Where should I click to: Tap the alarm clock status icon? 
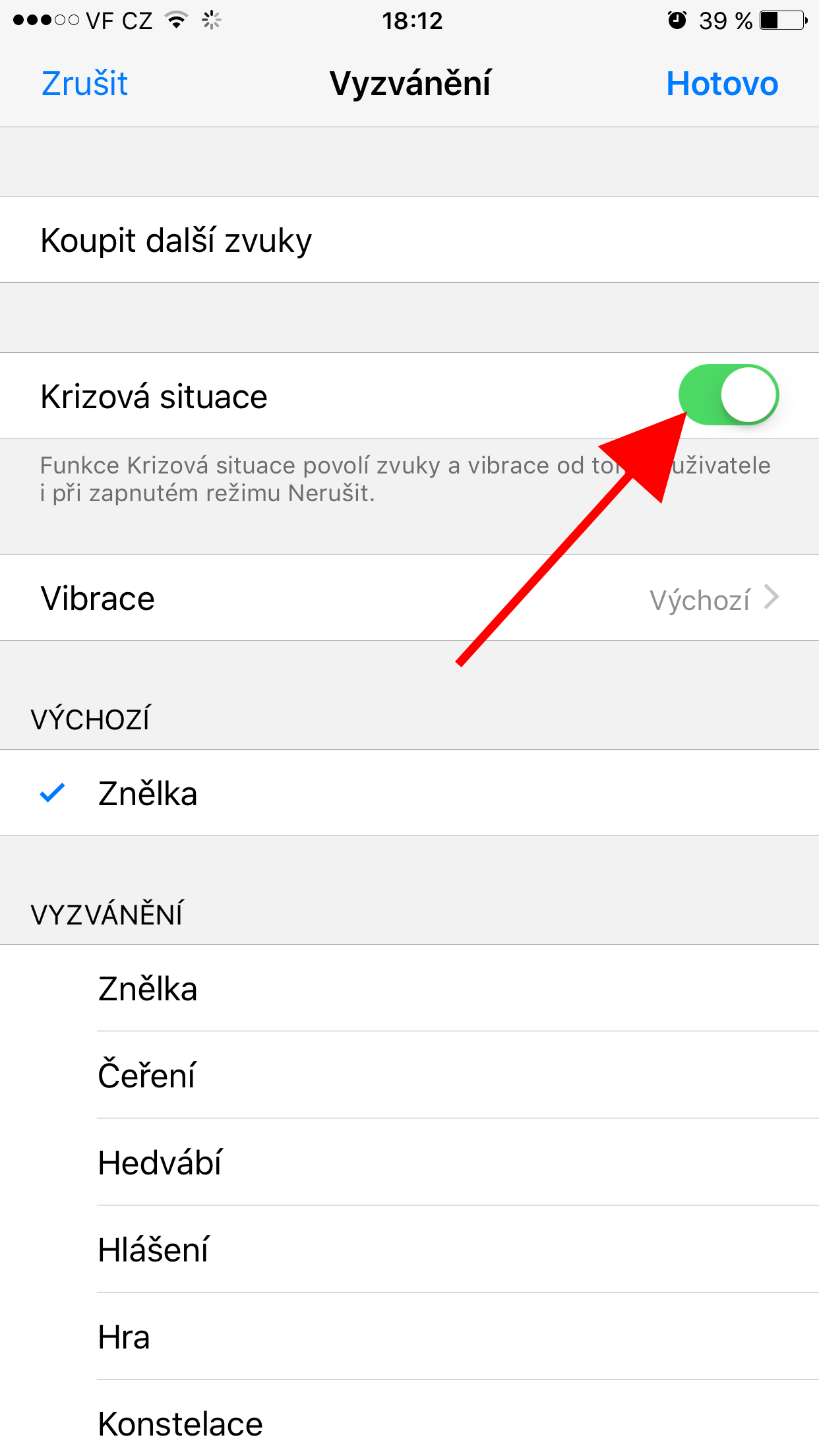click(677, 20)
